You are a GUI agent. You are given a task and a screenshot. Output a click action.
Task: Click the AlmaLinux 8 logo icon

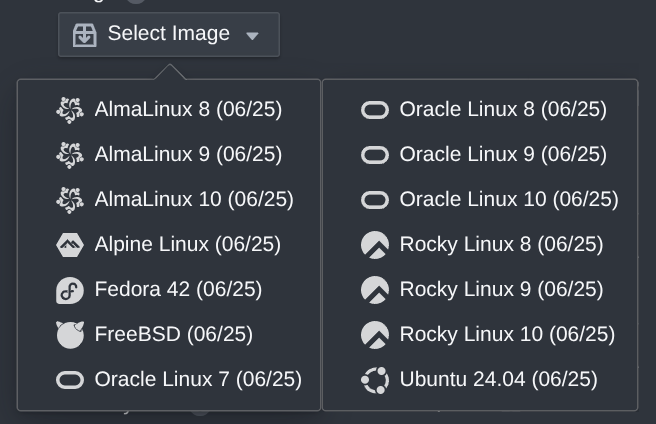tap(70, 110)
